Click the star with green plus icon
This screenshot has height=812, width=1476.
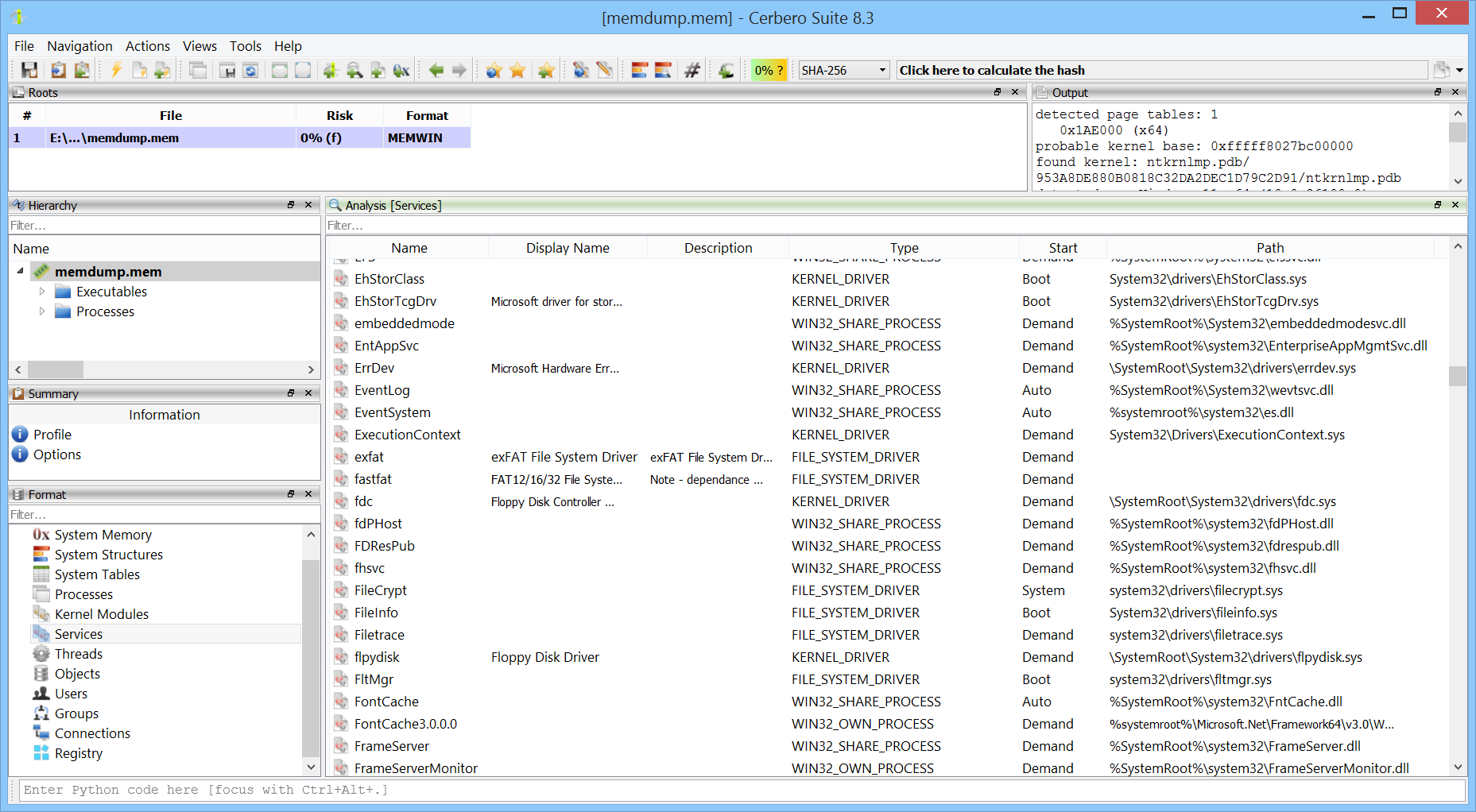coord(546,70)
